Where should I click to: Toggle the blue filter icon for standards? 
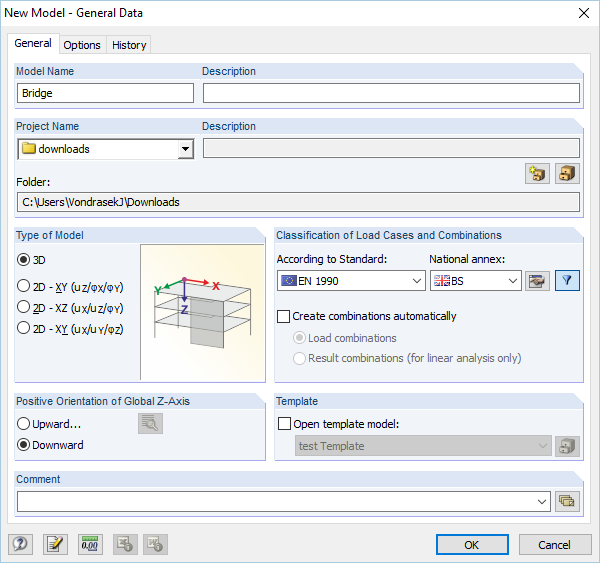[567, 281]
